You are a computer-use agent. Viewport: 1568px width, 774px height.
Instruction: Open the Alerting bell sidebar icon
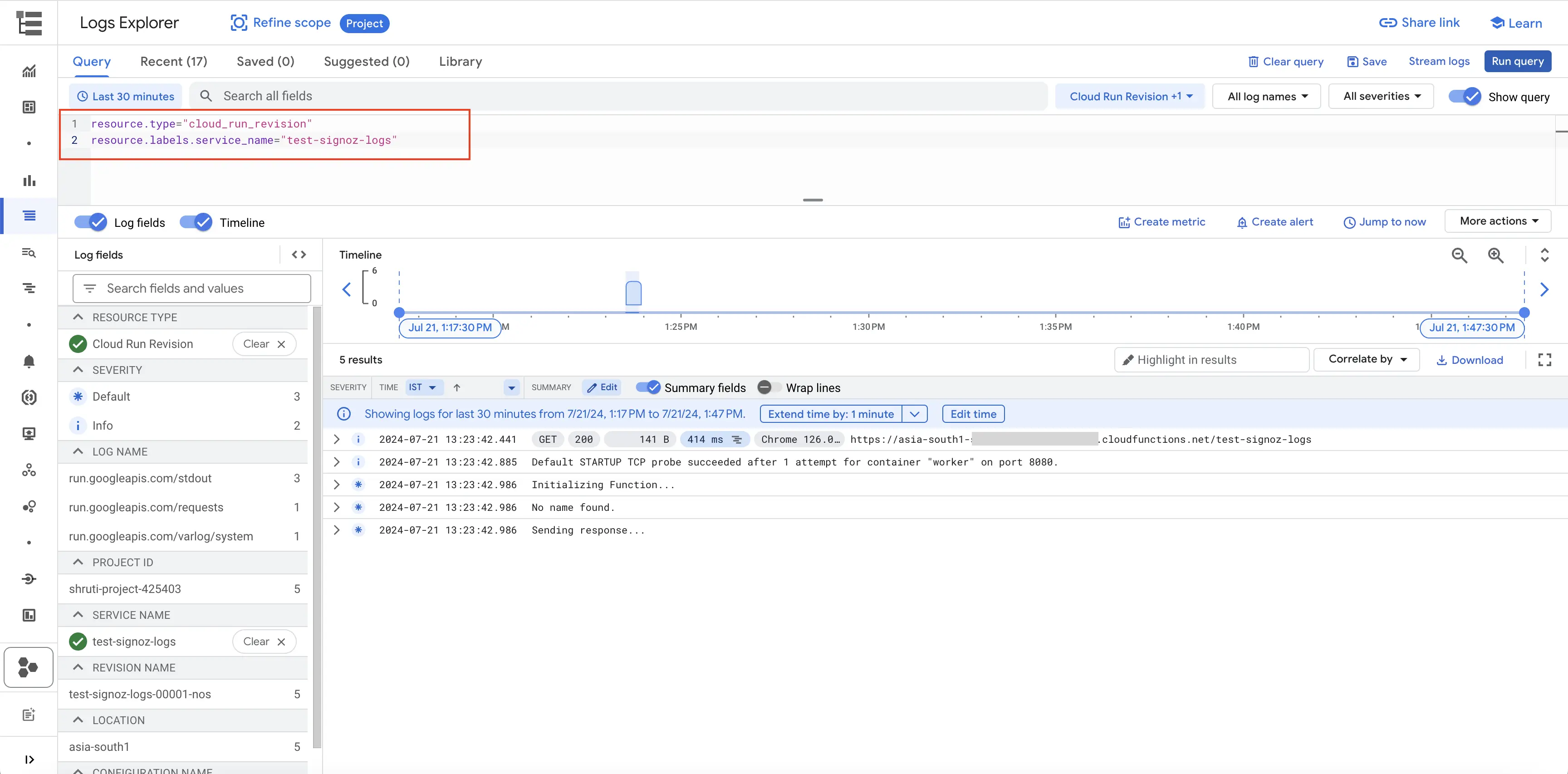(x=29, y=362)
